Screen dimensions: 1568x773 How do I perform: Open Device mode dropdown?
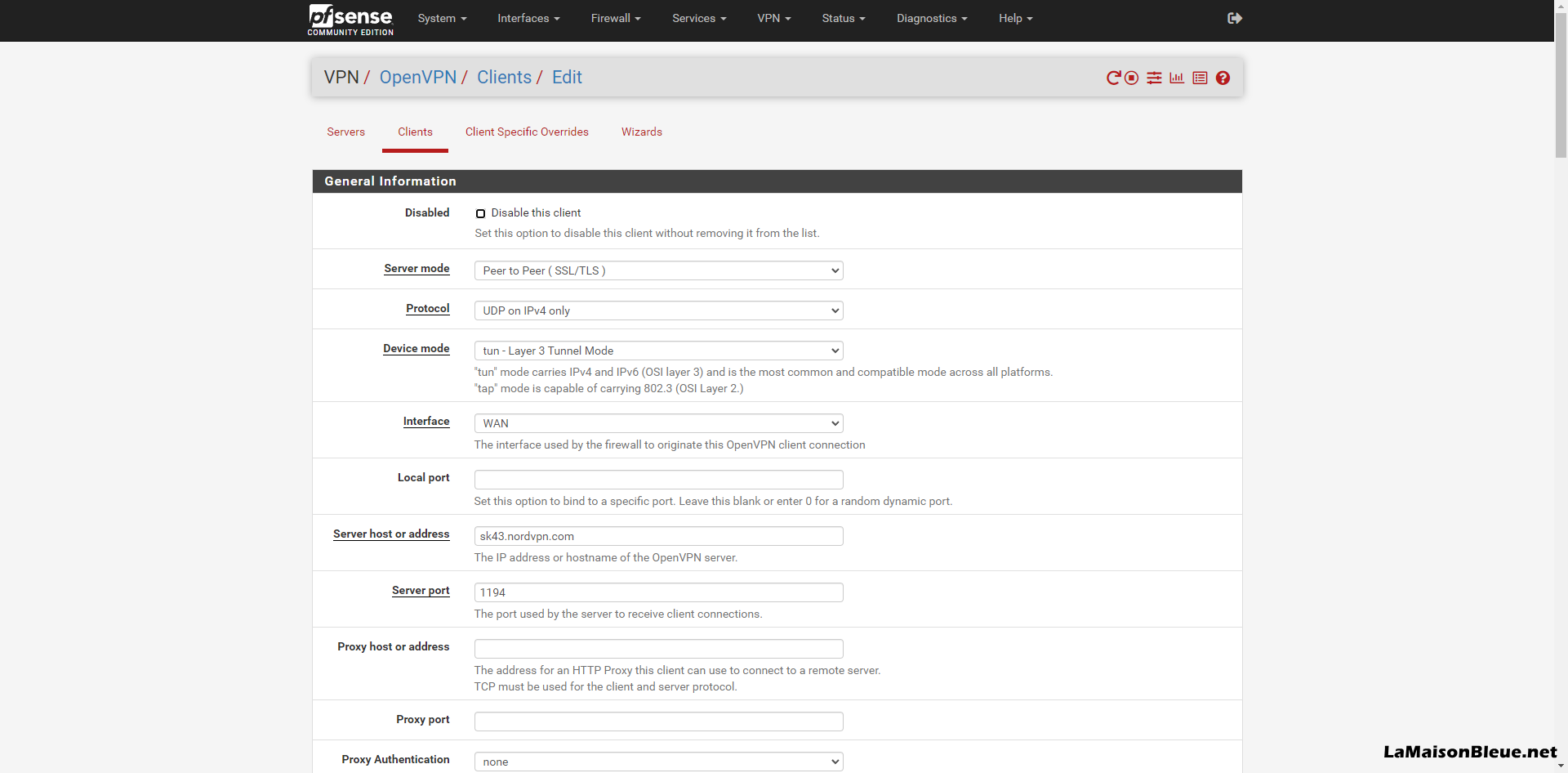(658, 351)
